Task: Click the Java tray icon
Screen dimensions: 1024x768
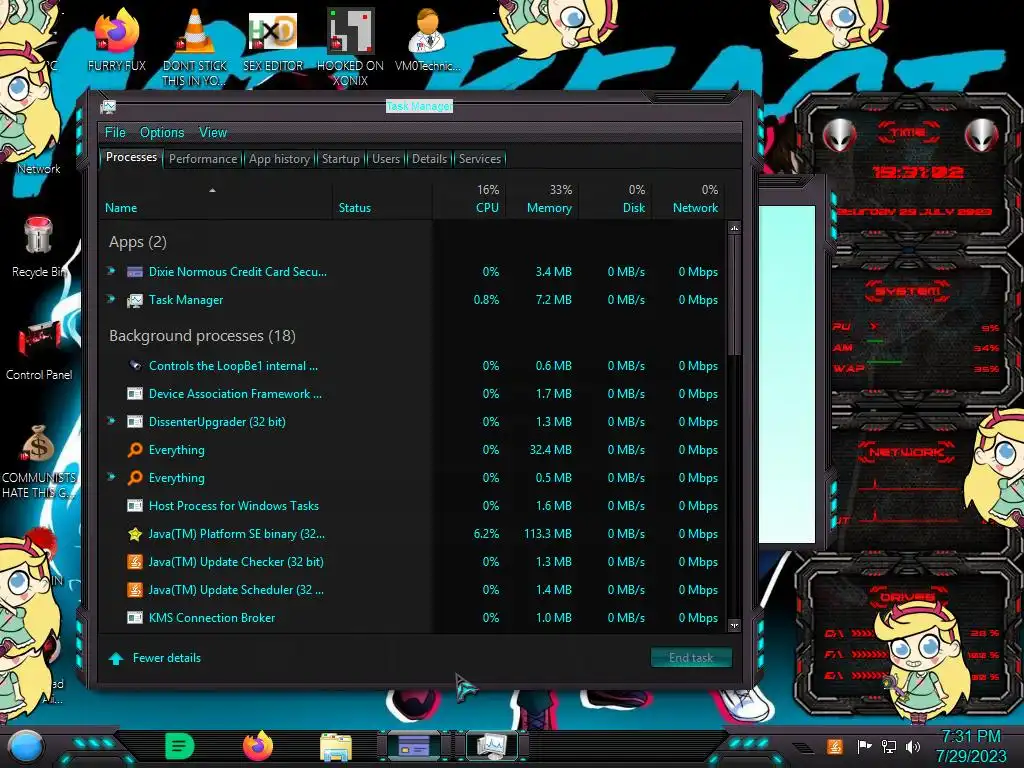Action: (835, 746)
